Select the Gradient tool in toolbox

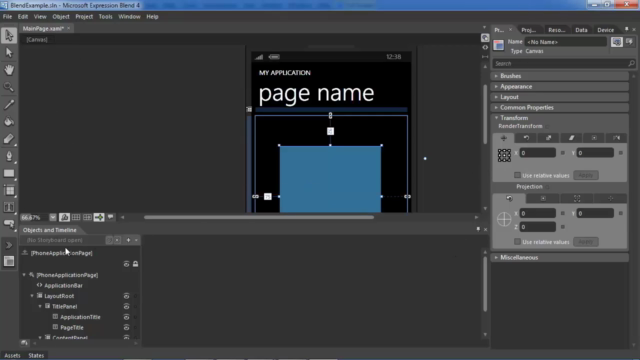click(x=9, y=139)
